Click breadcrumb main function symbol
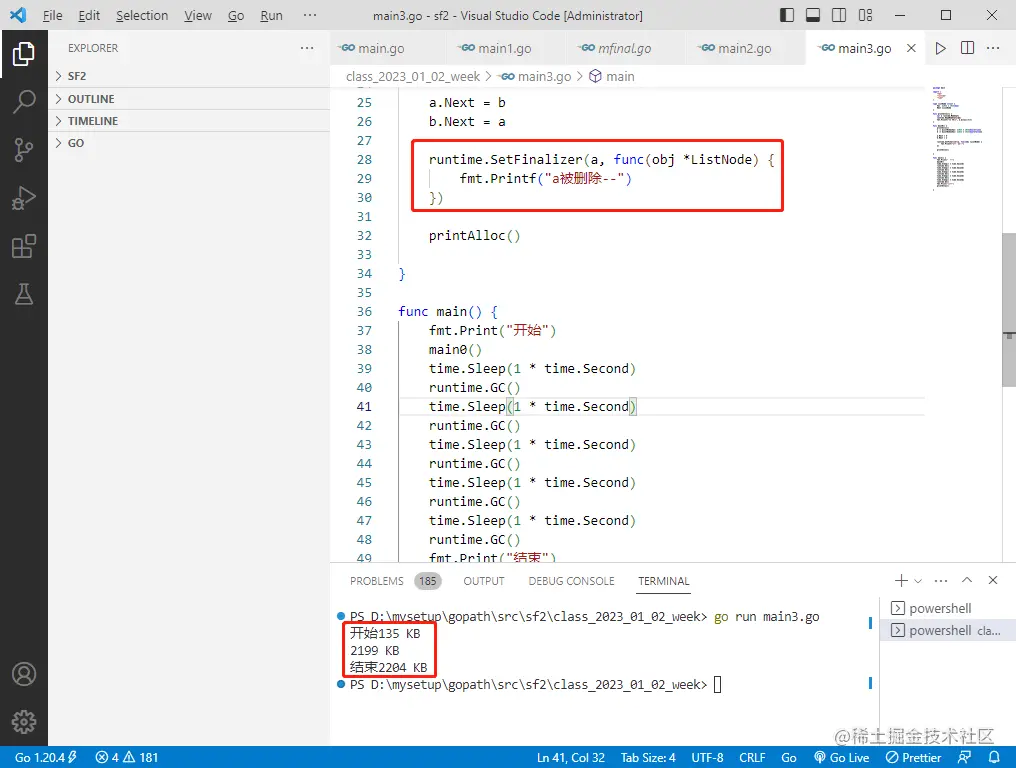The height and width of the screenshot is (768, 1016). pos(612,76)
